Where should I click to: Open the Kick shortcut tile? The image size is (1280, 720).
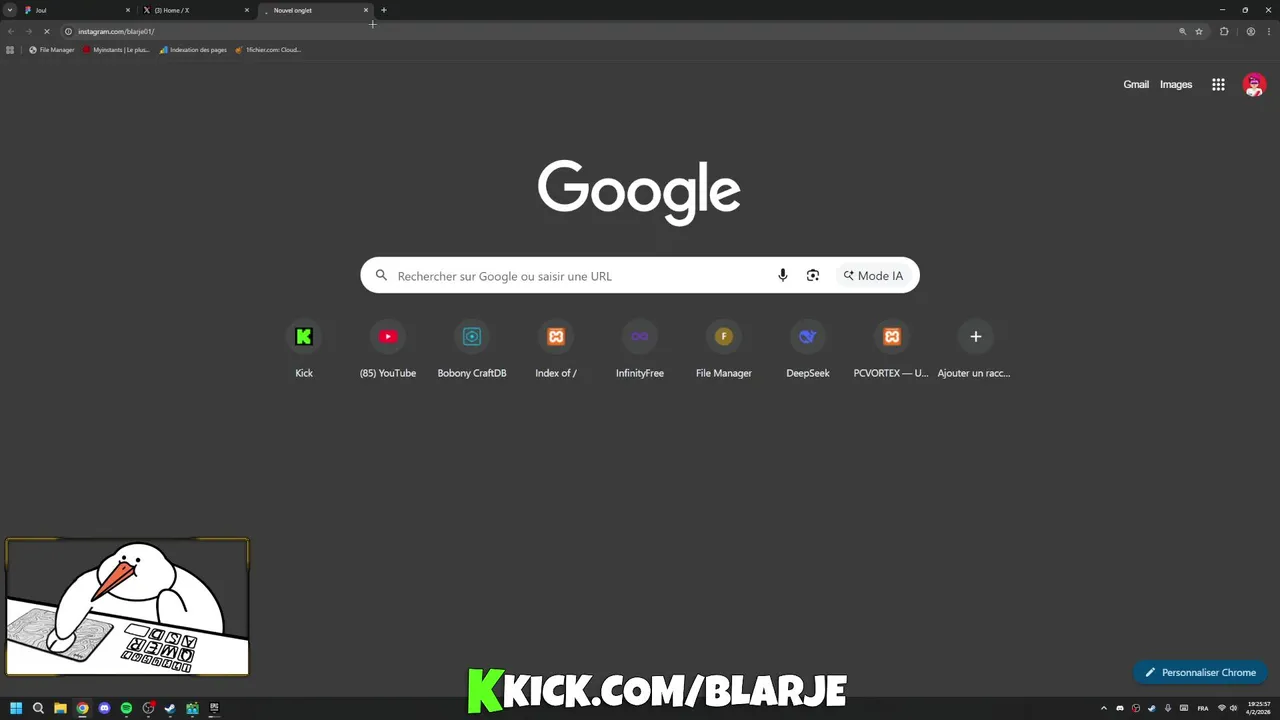(304, 349)
